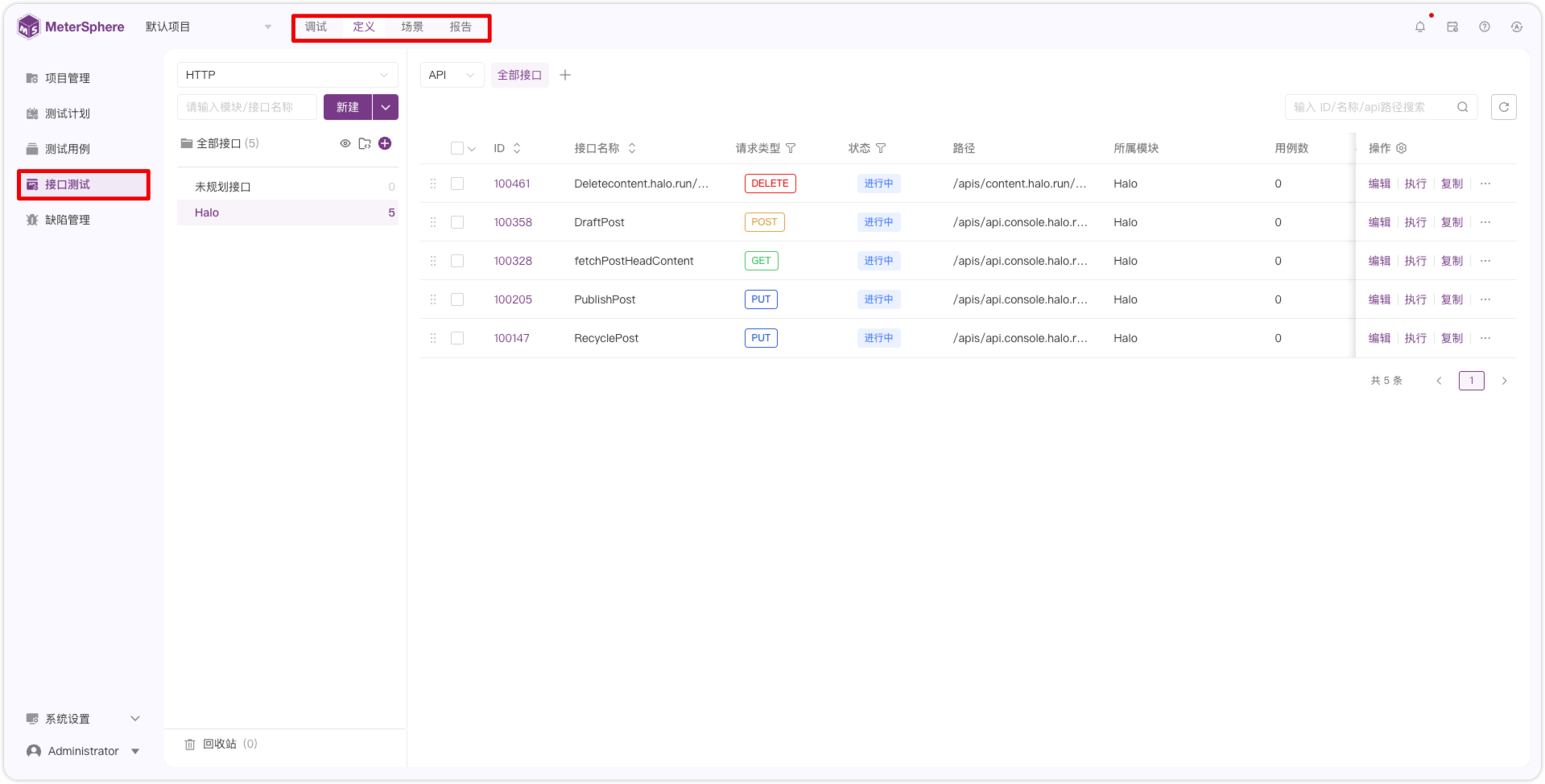
Task: Tick the select-all header checkbox
Action: [x=457, y=148]
